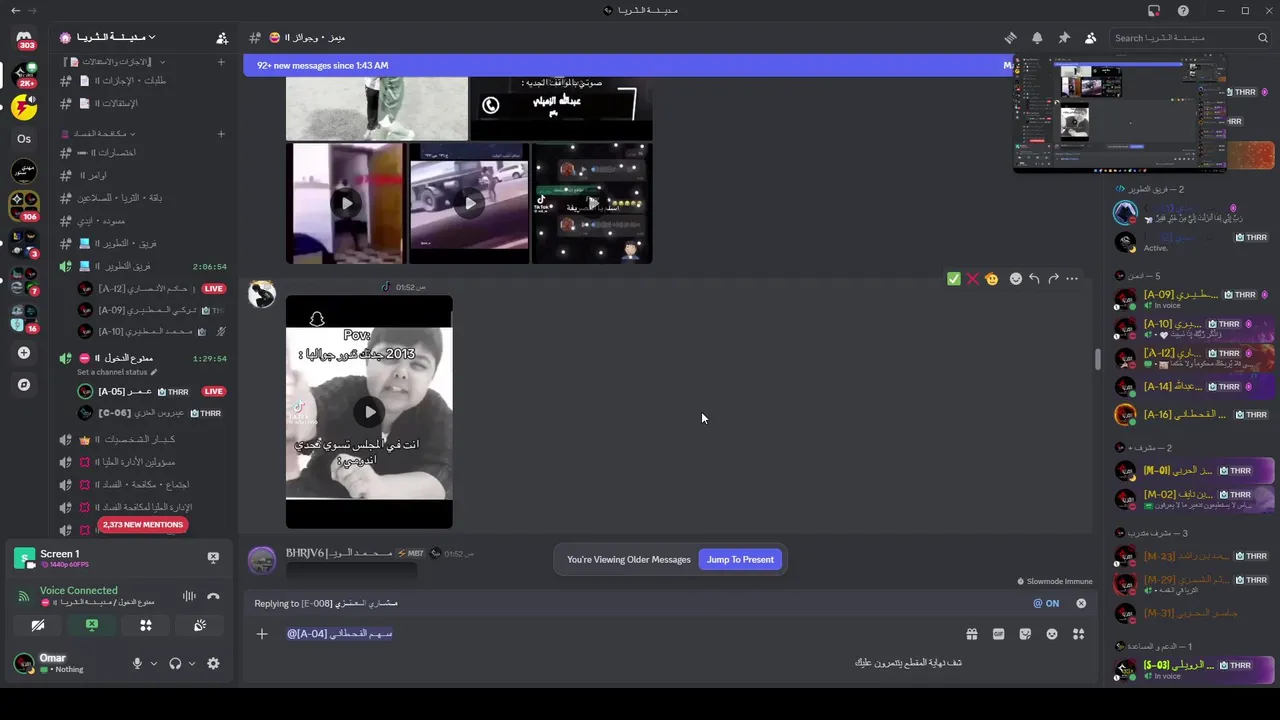Open the picture-in-picture stream preview

point(1120,115)
